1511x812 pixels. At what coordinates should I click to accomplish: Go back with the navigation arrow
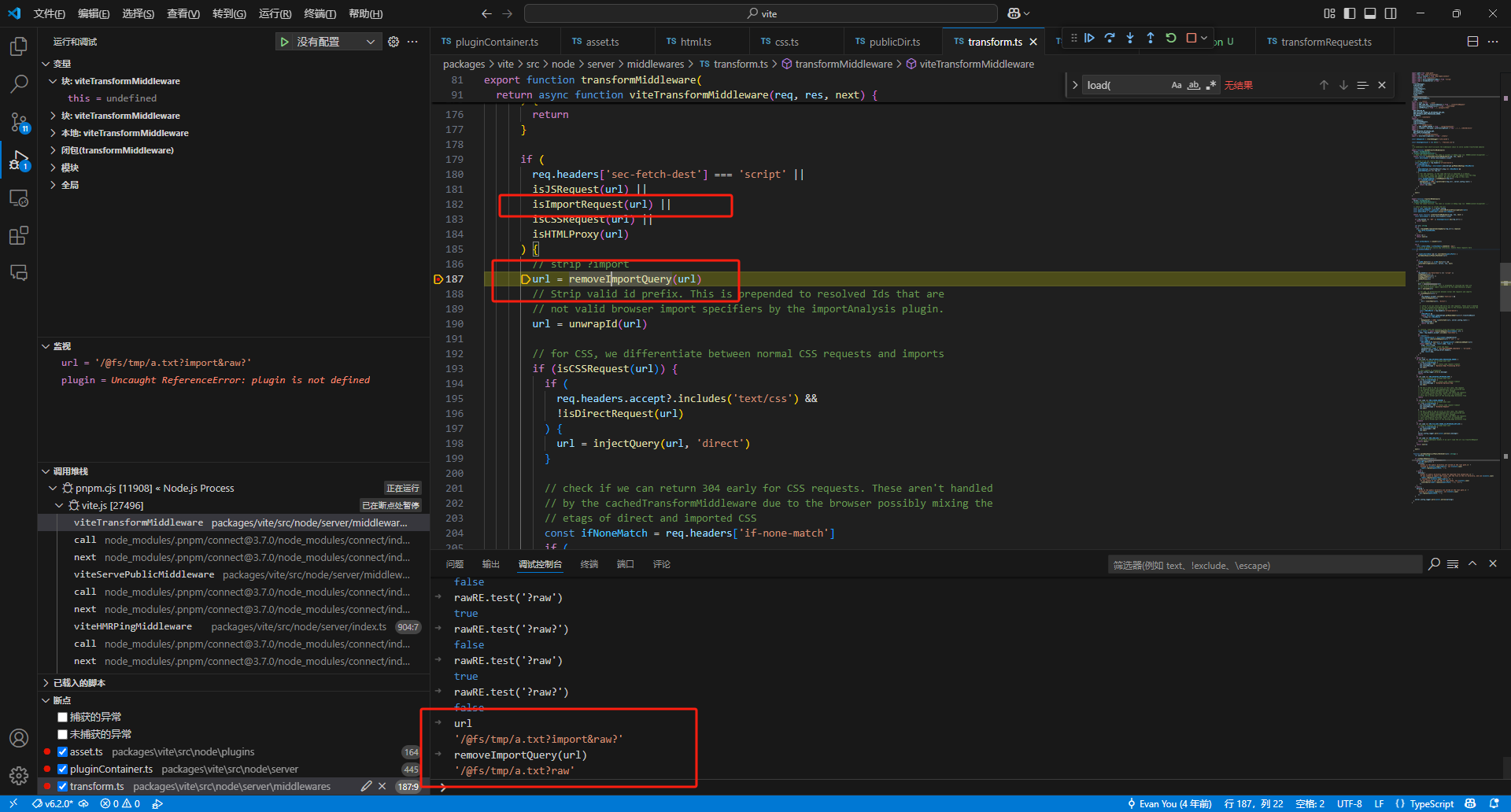pyautogui.click(x=486, y=13)
